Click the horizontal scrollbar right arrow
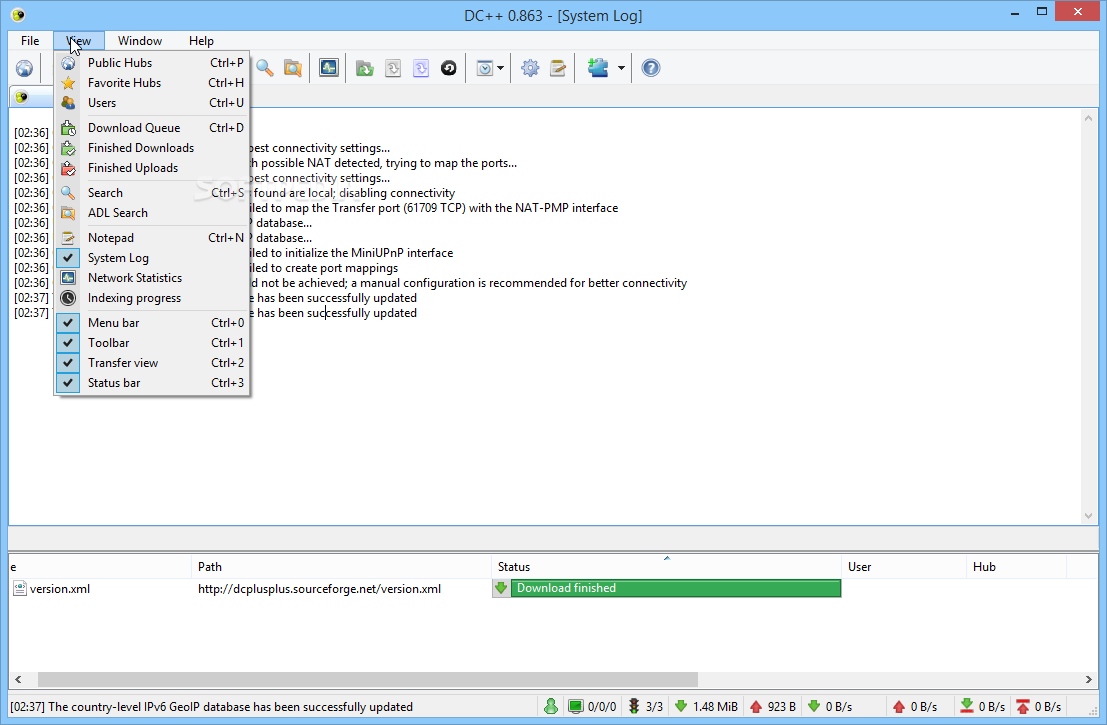 point(1089,679)
